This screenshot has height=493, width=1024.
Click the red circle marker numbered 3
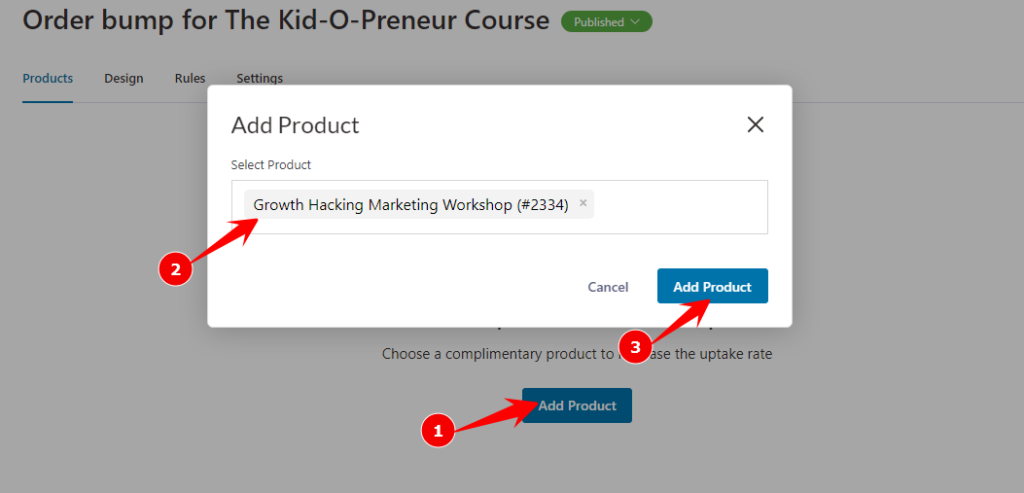pos(634,347)
